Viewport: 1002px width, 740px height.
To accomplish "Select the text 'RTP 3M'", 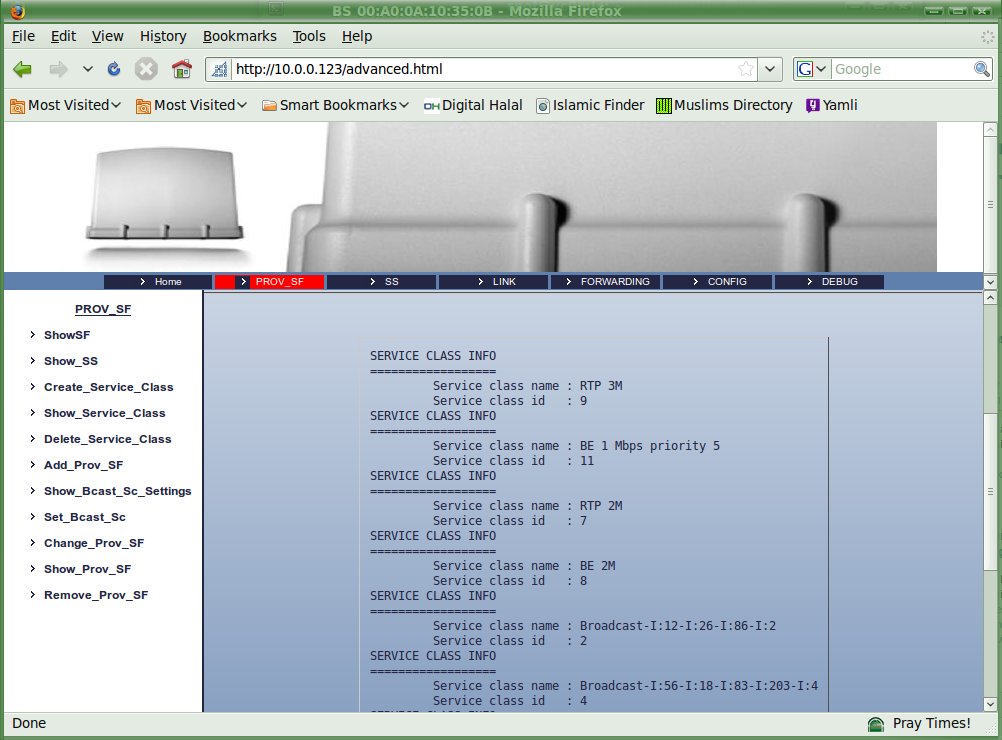I will pos(601,386).
